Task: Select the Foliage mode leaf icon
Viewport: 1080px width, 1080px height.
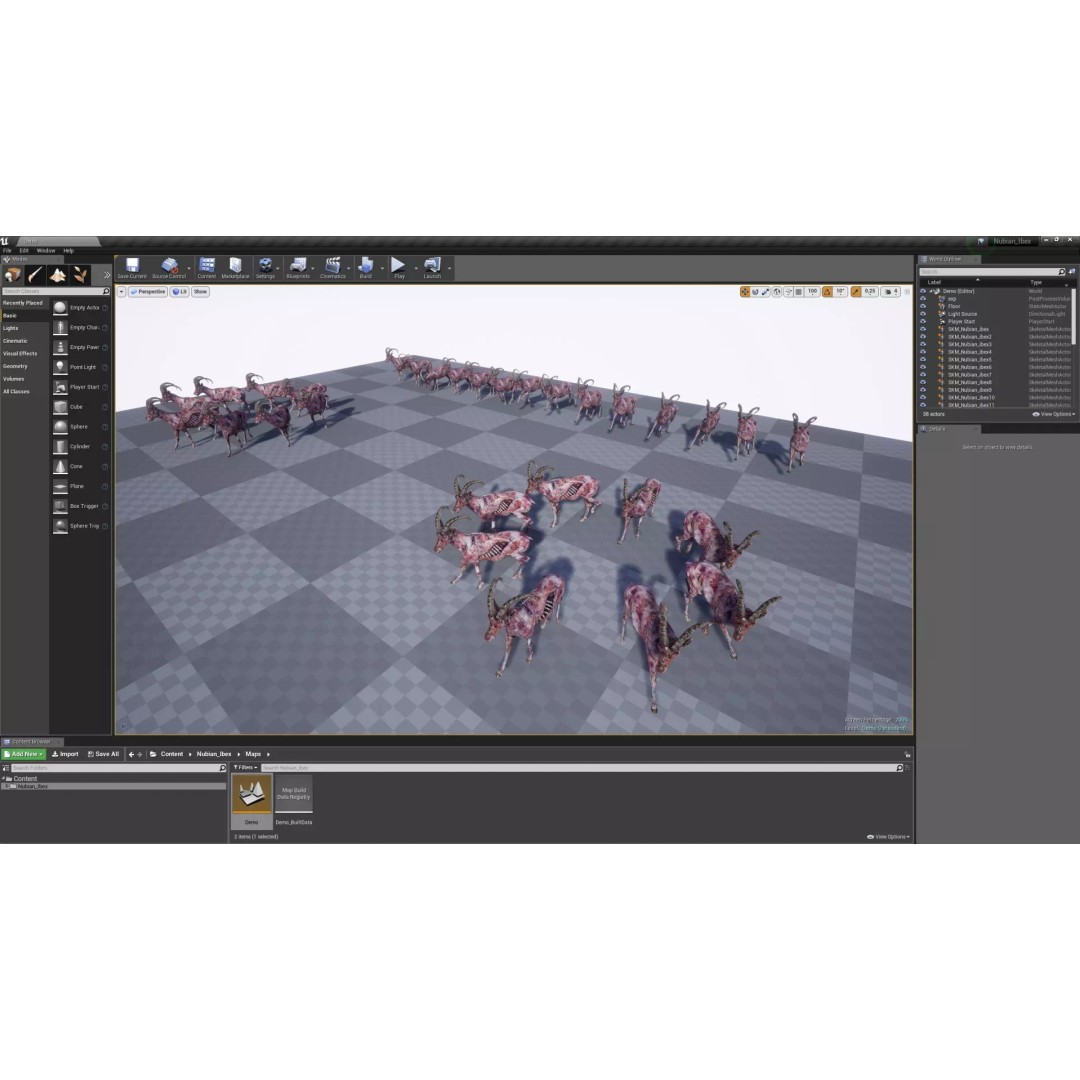Action: point(81,276)
